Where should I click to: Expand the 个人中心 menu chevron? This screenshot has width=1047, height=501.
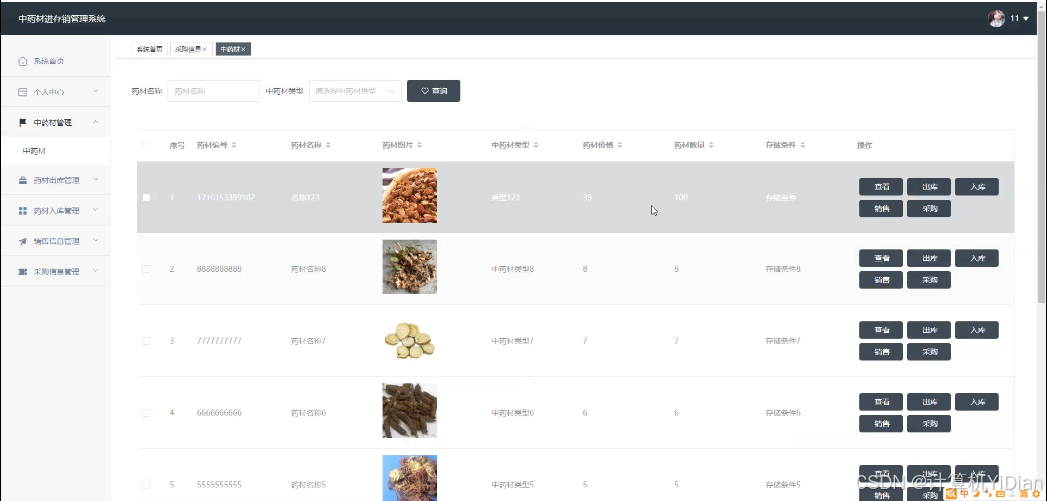click(x=95, y=91)
